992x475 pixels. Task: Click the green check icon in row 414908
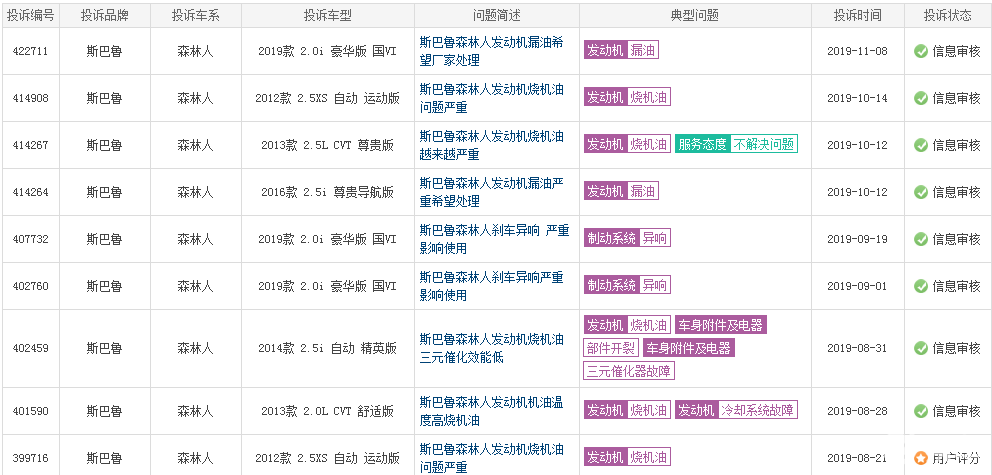coord(921,98)
